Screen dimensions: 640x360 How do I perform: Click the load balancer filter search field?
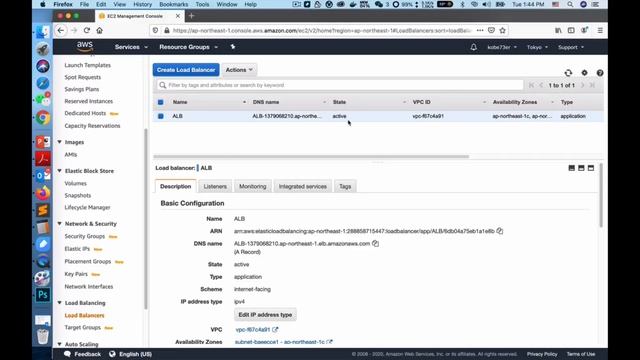tap(340, 85)
